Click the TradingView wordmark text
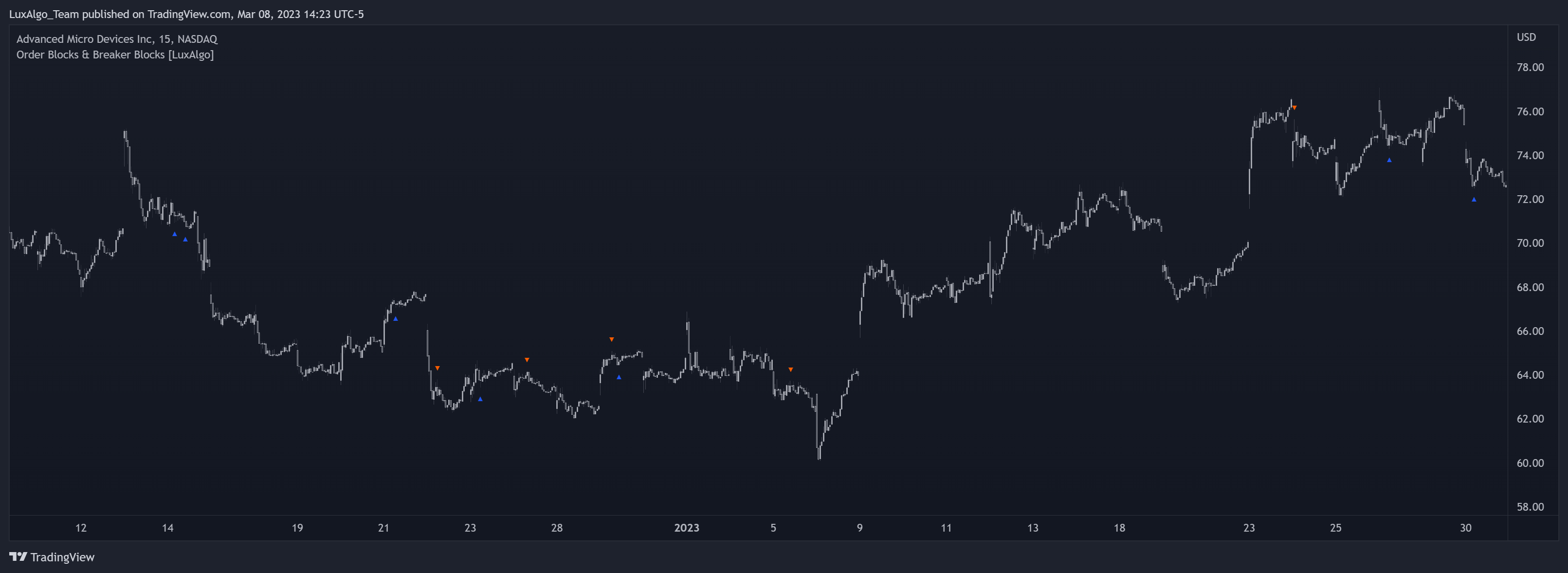The height and width of the screenshot is (573, 1568). (63, 557)
